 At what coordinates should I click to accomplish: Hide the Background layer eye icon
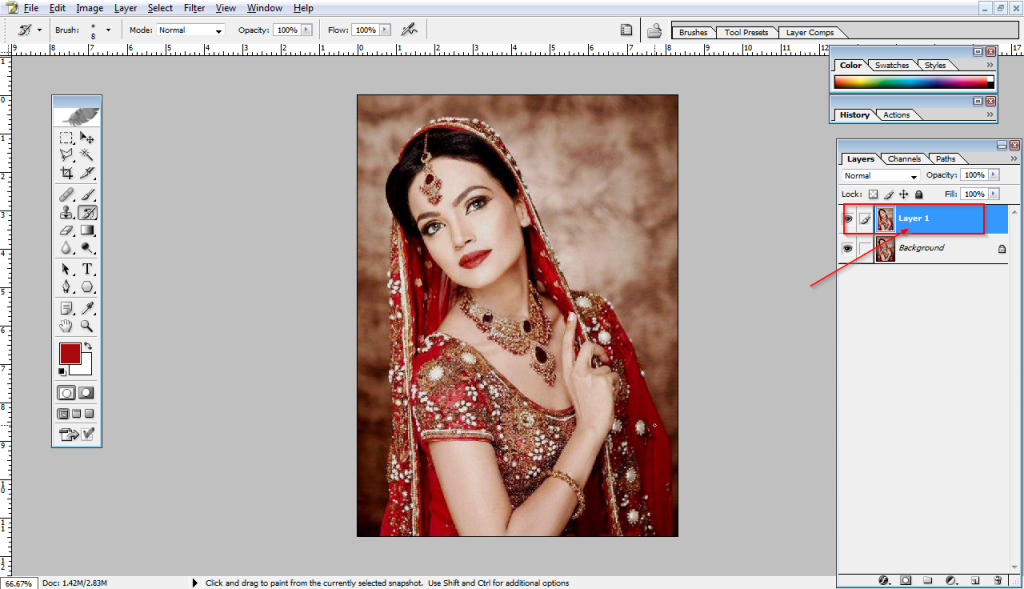(x=848, y=249)
